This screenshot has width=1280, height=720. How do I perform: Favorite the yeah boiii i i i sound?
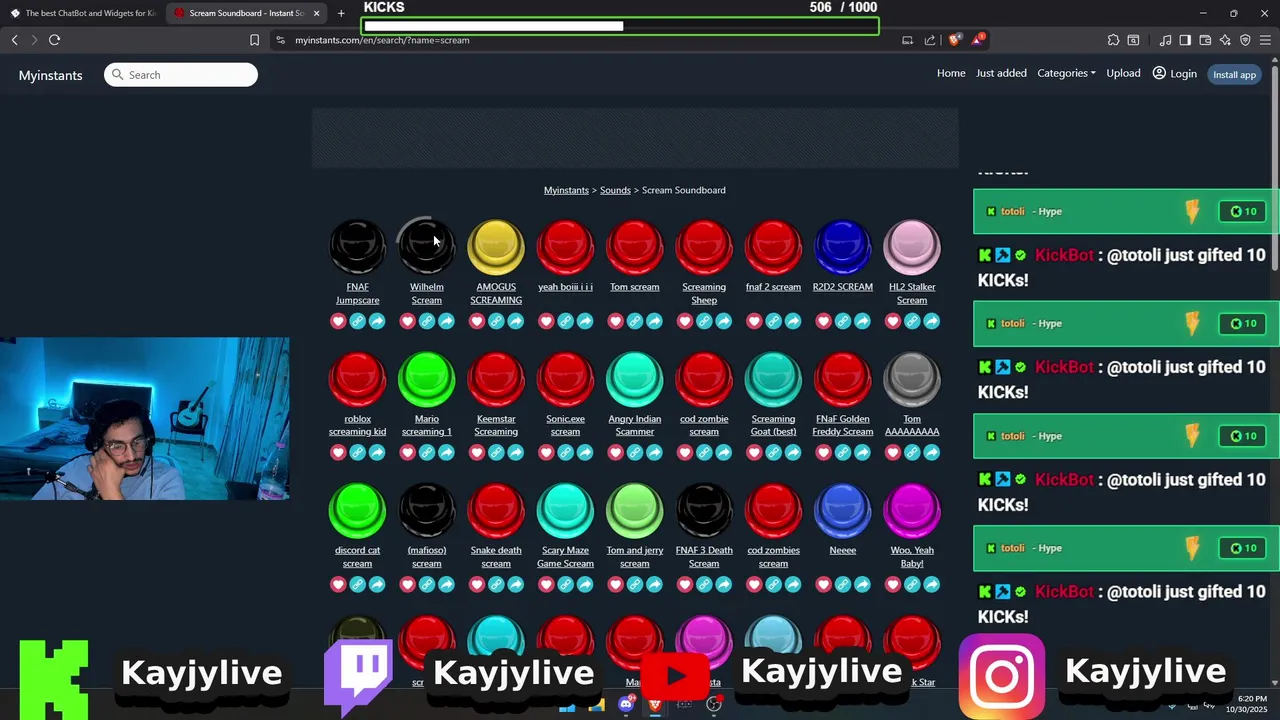coord(546,321)
